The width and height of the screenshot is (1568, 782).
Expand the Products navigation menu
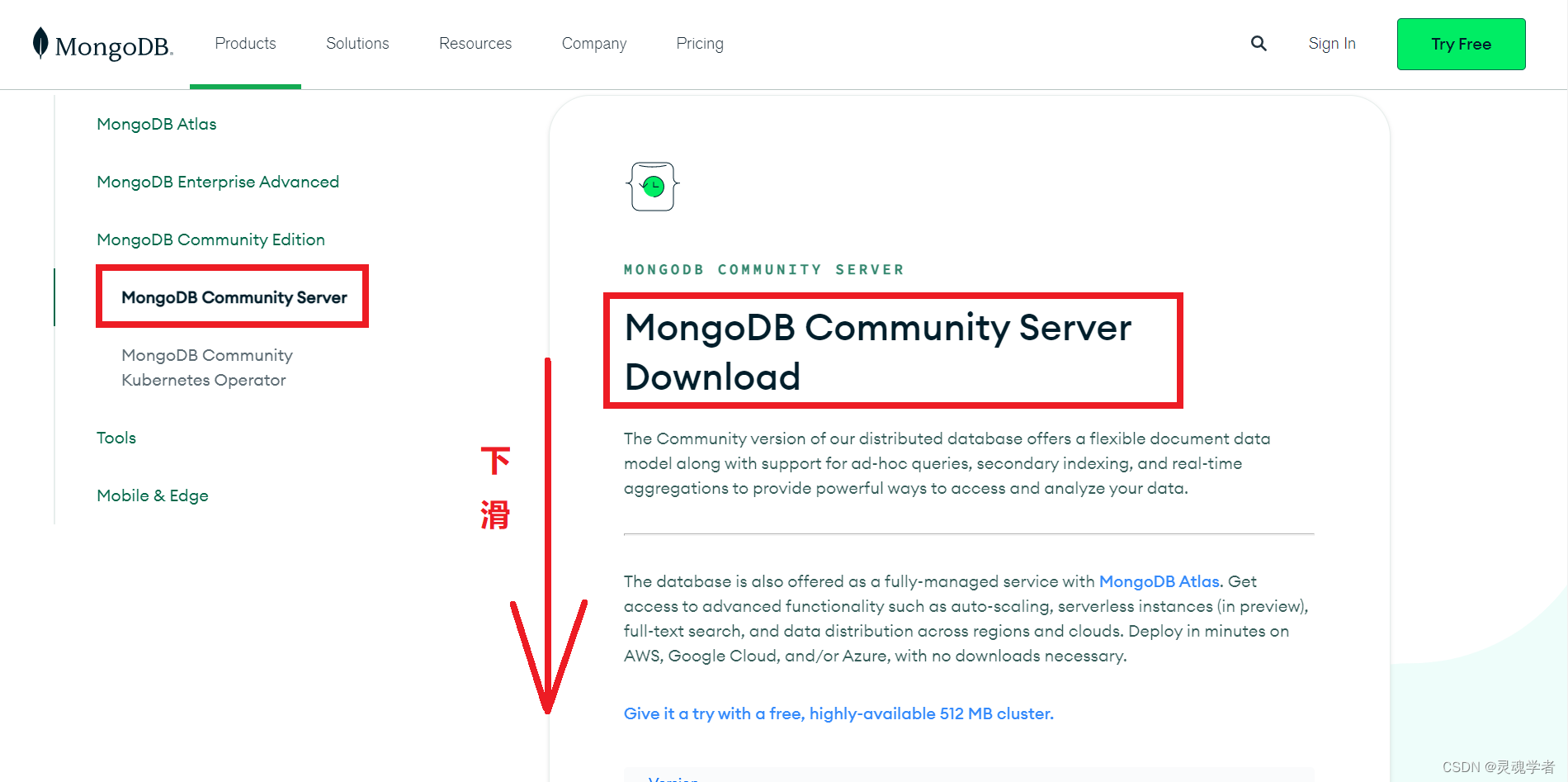click(x=244, y=43)
